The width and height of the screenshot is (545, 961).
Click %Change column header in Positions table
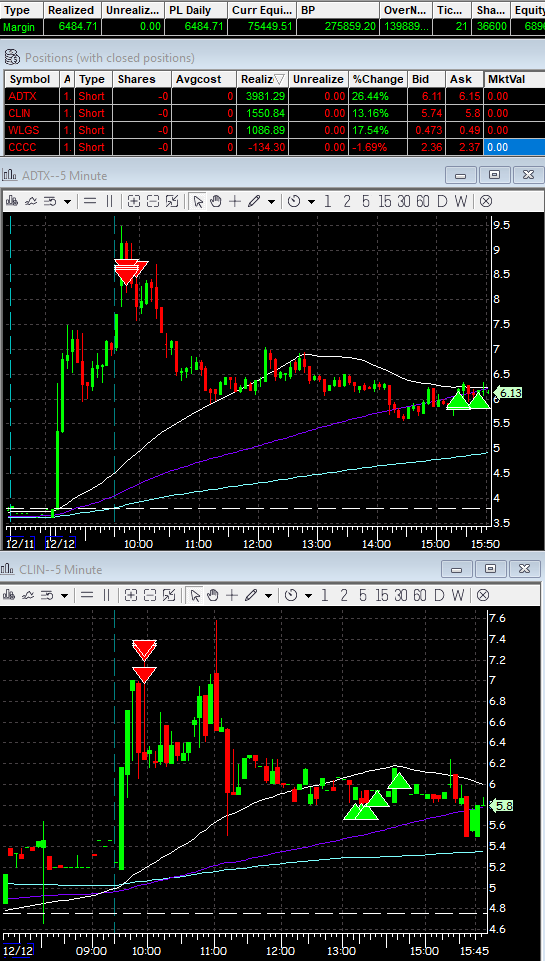pyautogui.click(x=378, y=79)
